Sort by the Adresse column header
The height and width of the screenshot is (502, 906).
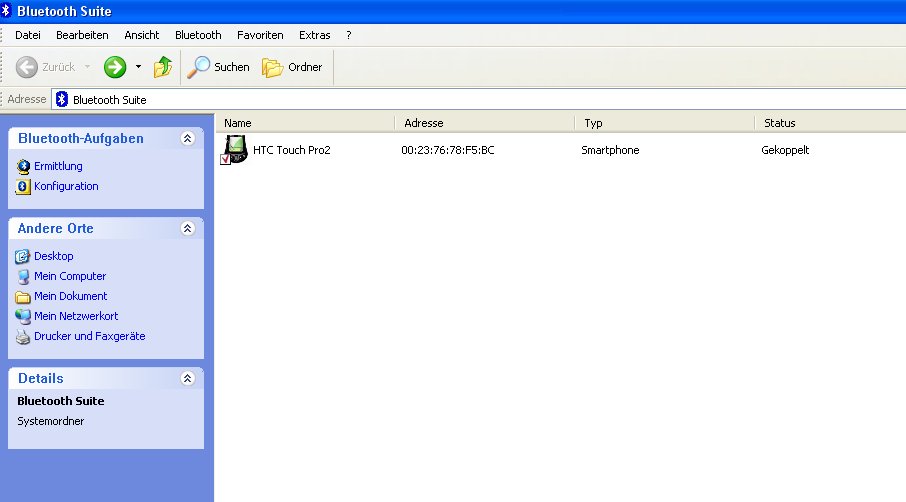pos(484,123)
